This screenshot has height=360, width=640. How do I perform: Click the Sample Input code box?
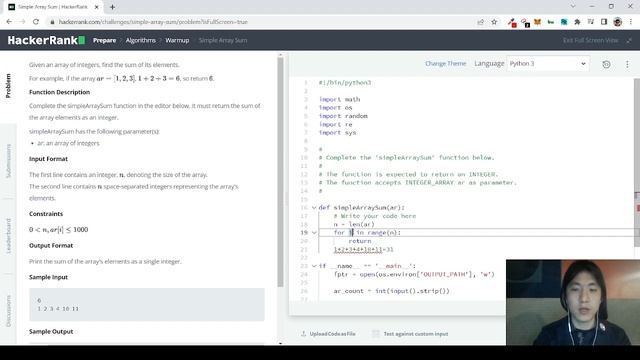click(x=147, y=304)
